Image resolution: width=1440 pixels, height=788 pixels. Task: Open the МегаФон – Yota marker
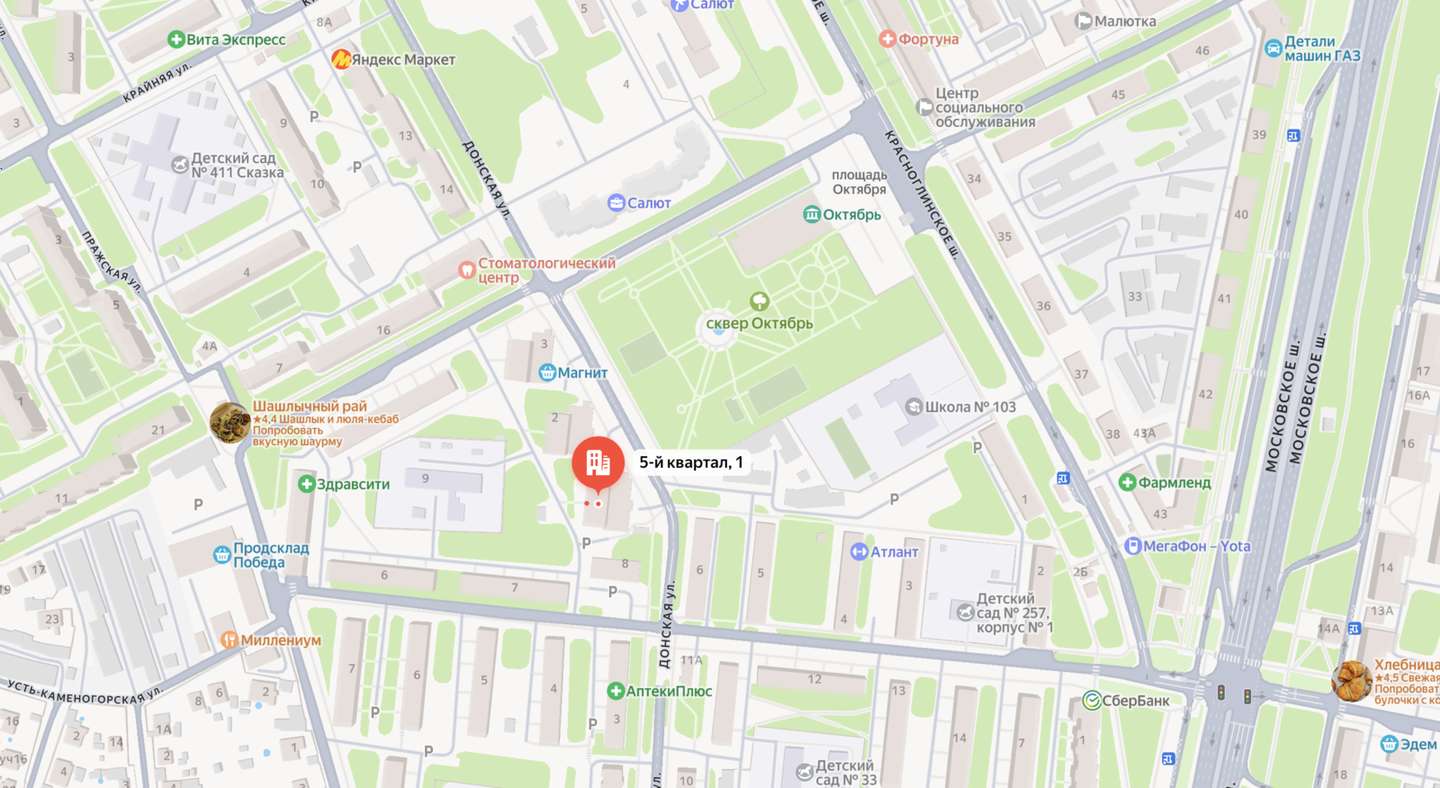click(x=1133, y=546)
